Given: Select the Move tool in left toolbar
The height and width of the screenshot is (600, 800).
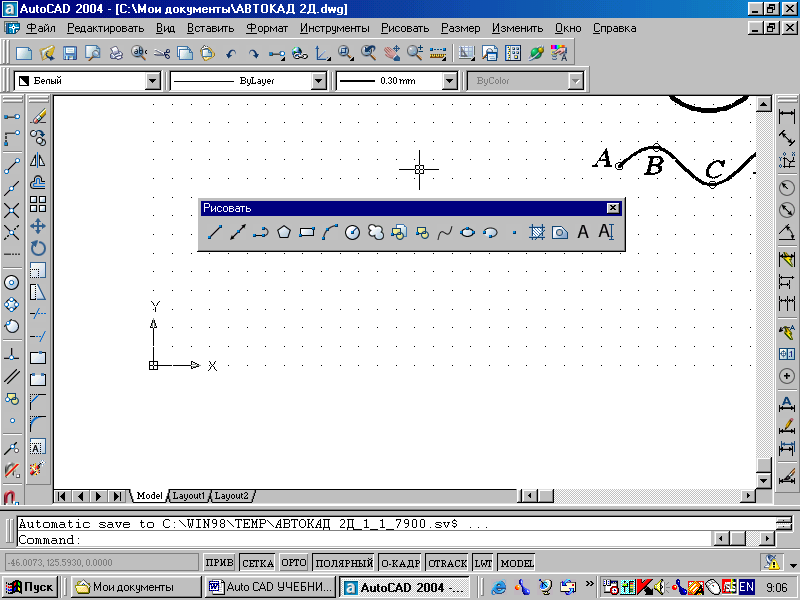Looking at the screenshot, I should point(38,226).
